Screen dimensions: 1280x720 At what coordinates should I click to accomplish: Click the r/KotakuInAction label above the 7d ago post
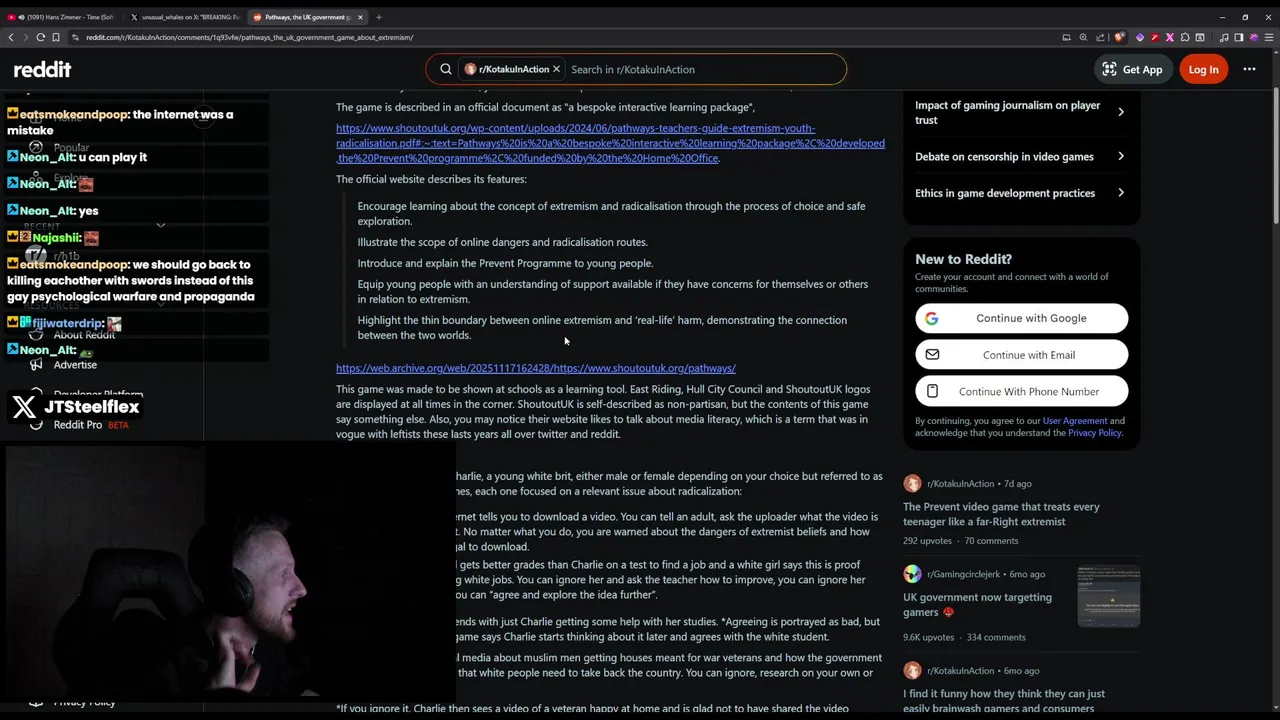(960, 484)
